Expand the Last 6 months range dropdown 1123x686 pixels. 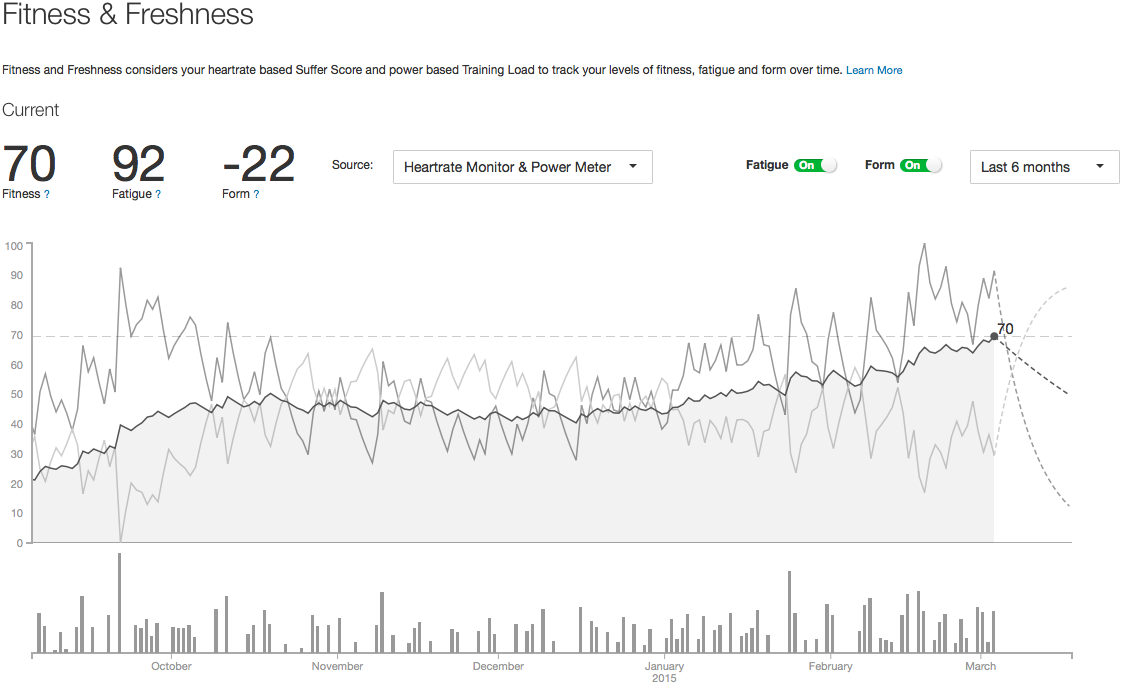point(1043,167)
